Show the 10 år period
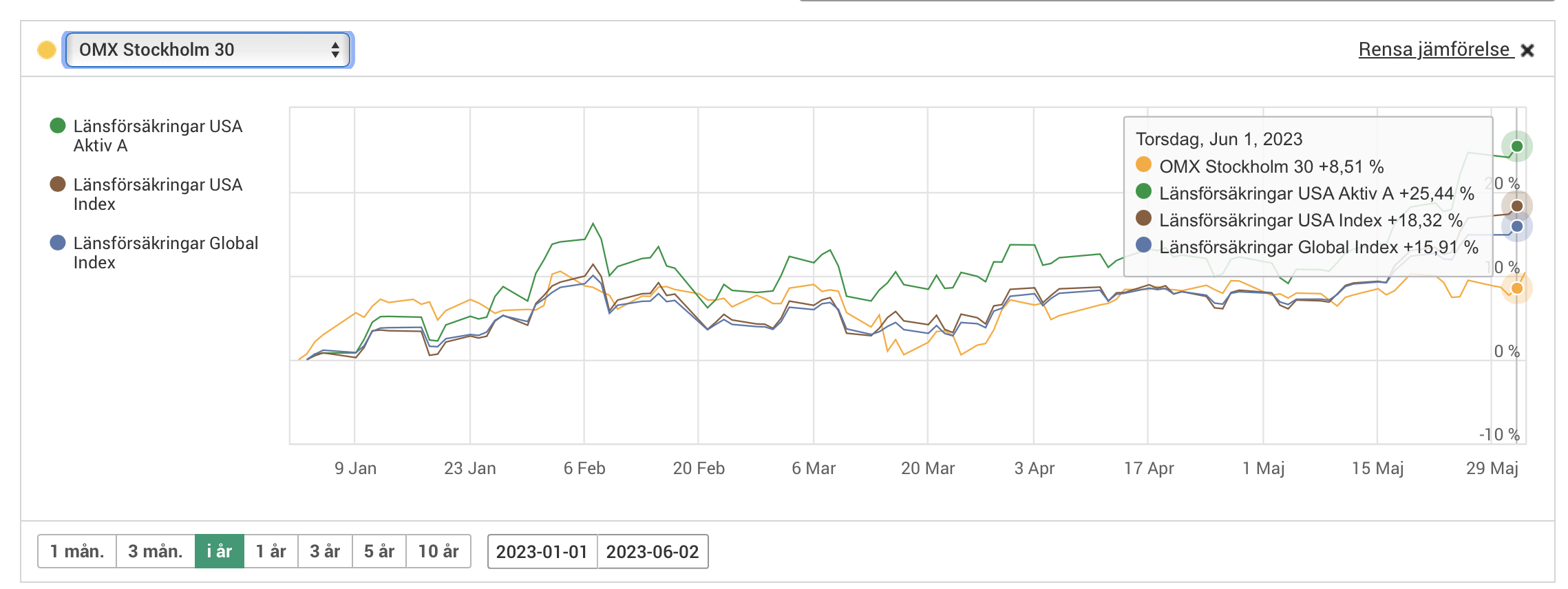 point(438,551)
